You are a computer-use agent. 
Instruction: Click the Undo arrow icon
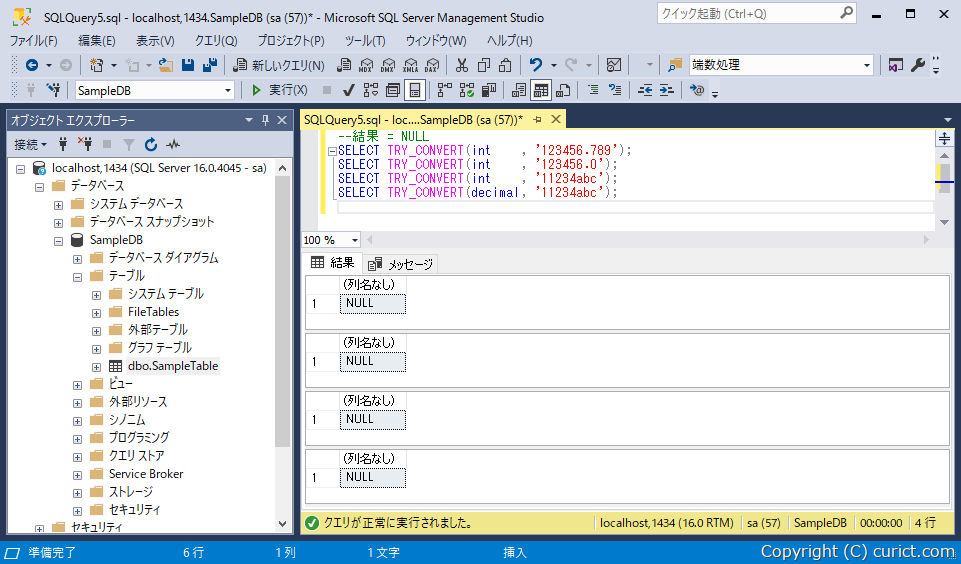click(536, 65)
